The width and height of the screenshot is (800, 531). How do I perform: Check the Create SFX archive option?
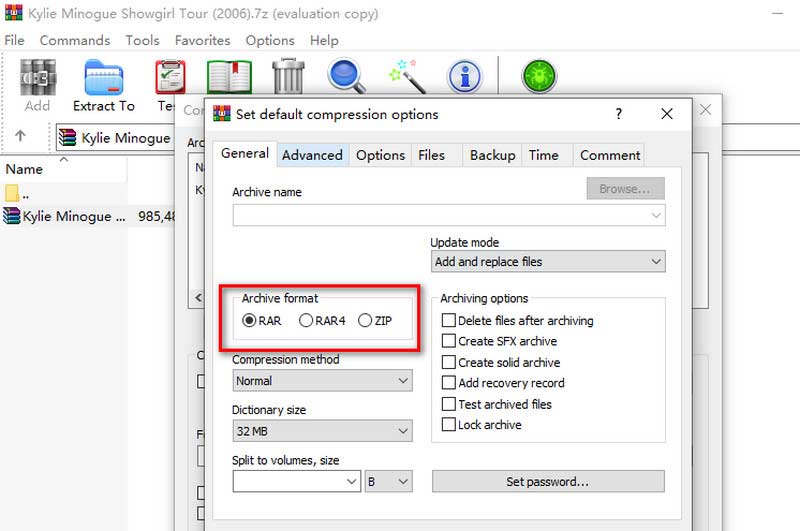point(449,342)
